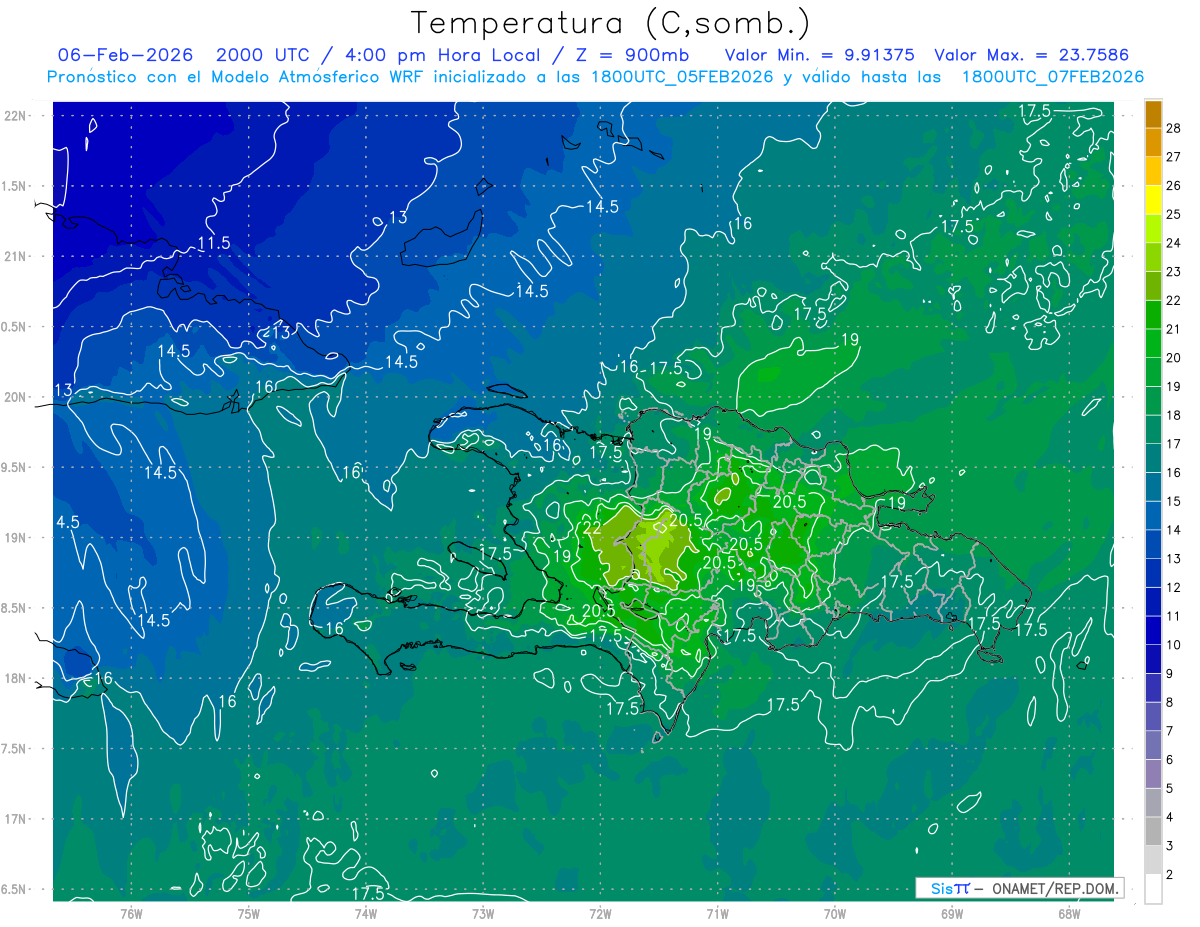
Task: Click latitude axis label "18N"
Action: pos(15,678)
